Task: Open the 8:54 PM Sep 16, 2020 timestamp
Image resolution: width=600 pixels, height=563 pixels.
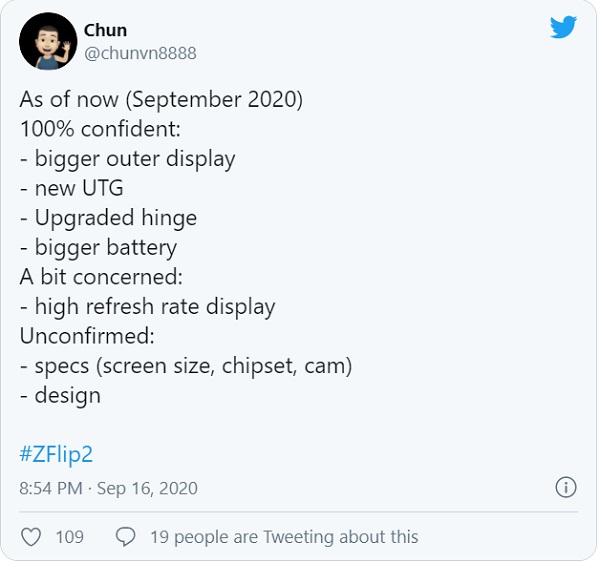Action: [108, 488]
